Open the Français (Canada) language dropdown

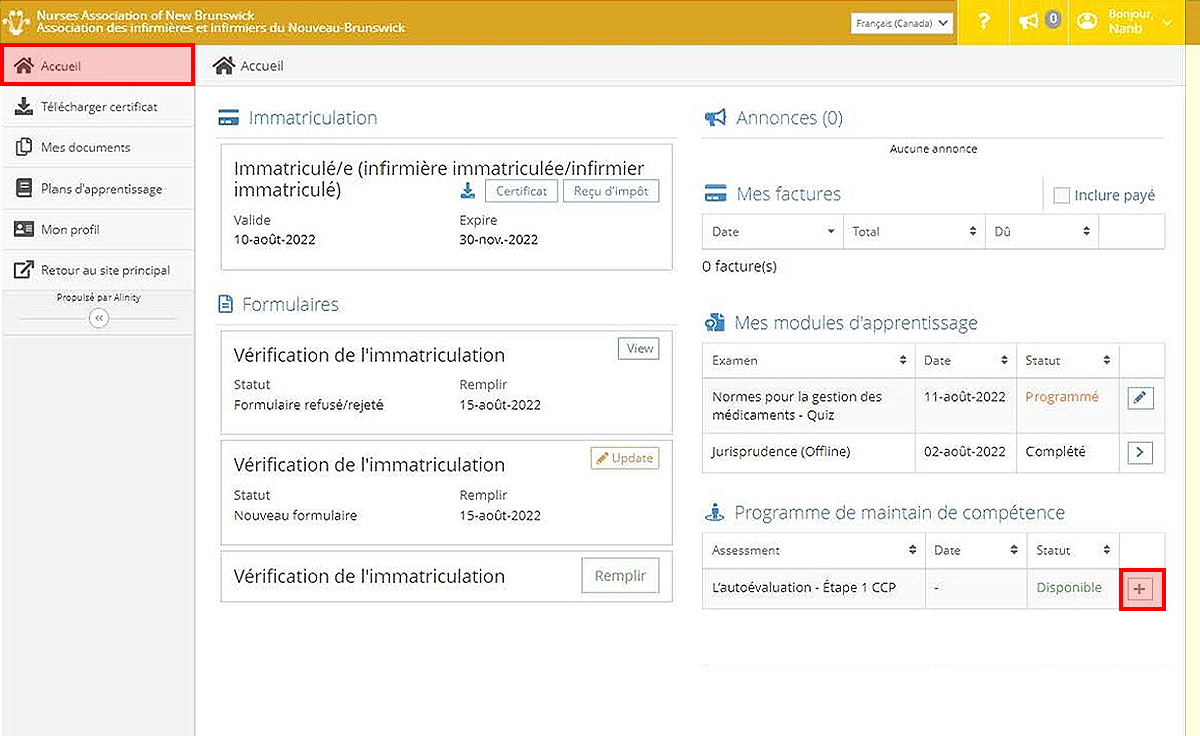click(903, 22)
